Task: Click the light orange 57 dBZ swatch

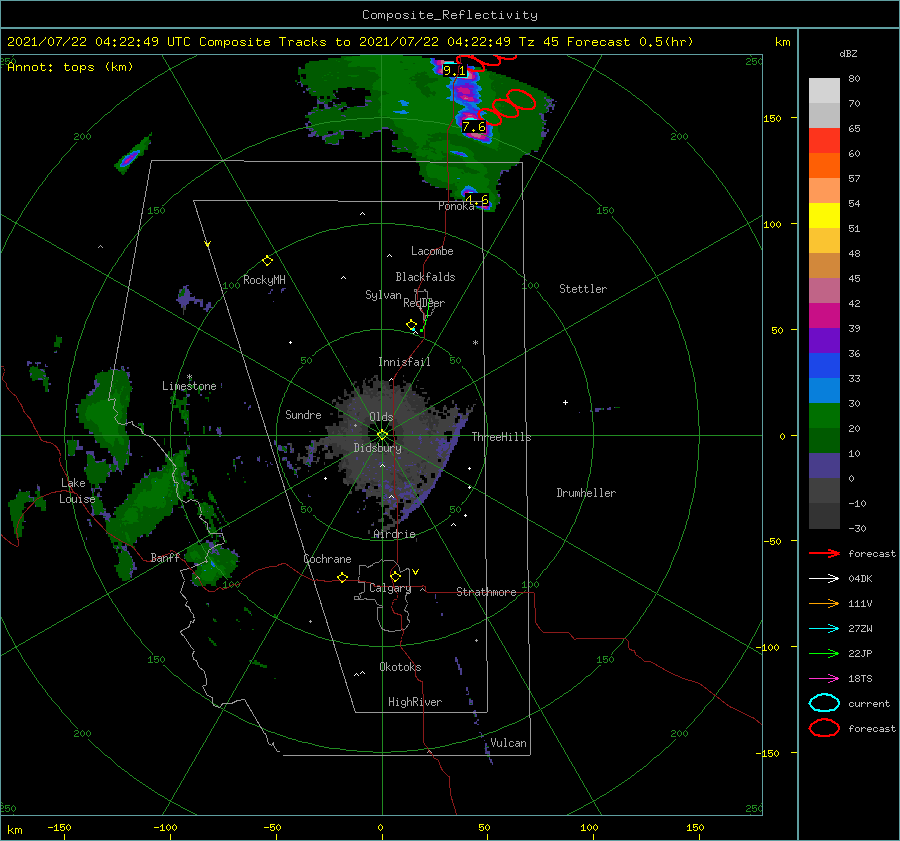Action: tap(824, 191)
